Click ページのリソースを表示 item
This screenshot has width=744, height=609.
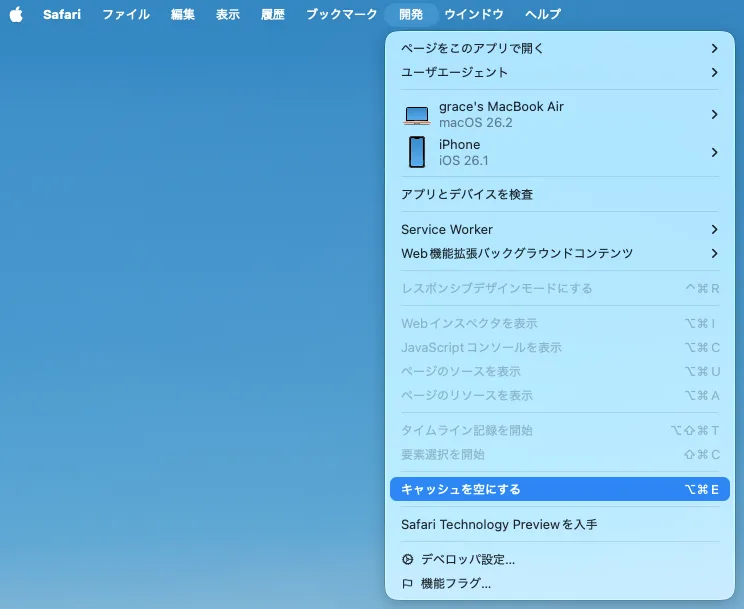click(560, 395)
